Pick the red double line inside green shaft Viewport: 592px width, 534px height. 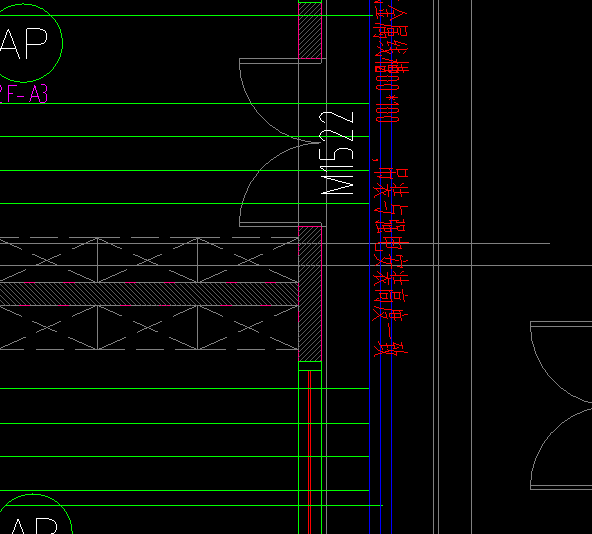310,452
